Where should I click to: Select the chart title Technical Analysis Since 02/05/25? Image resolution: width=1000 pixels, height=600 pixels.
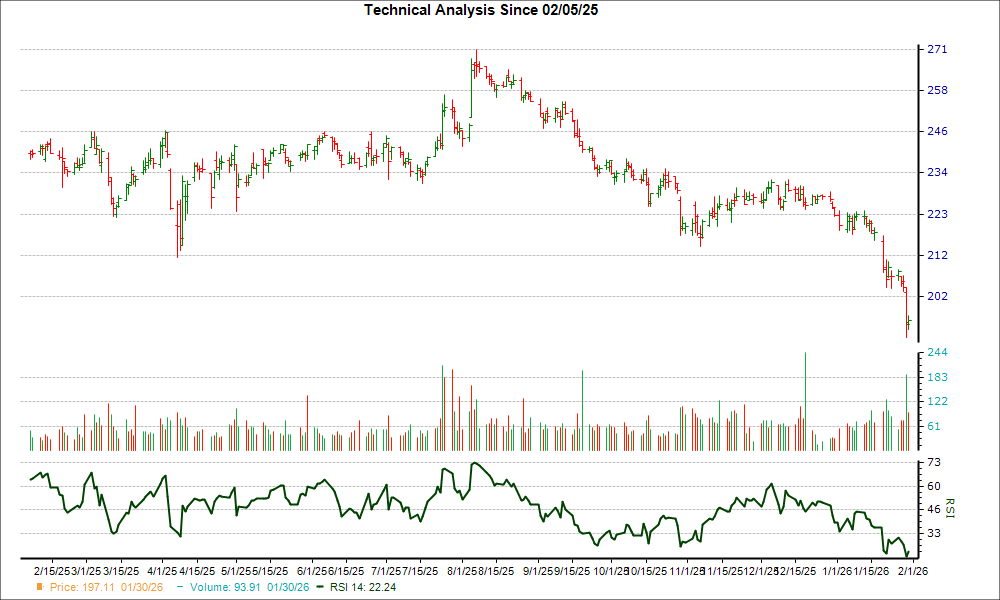coord(480,10)
